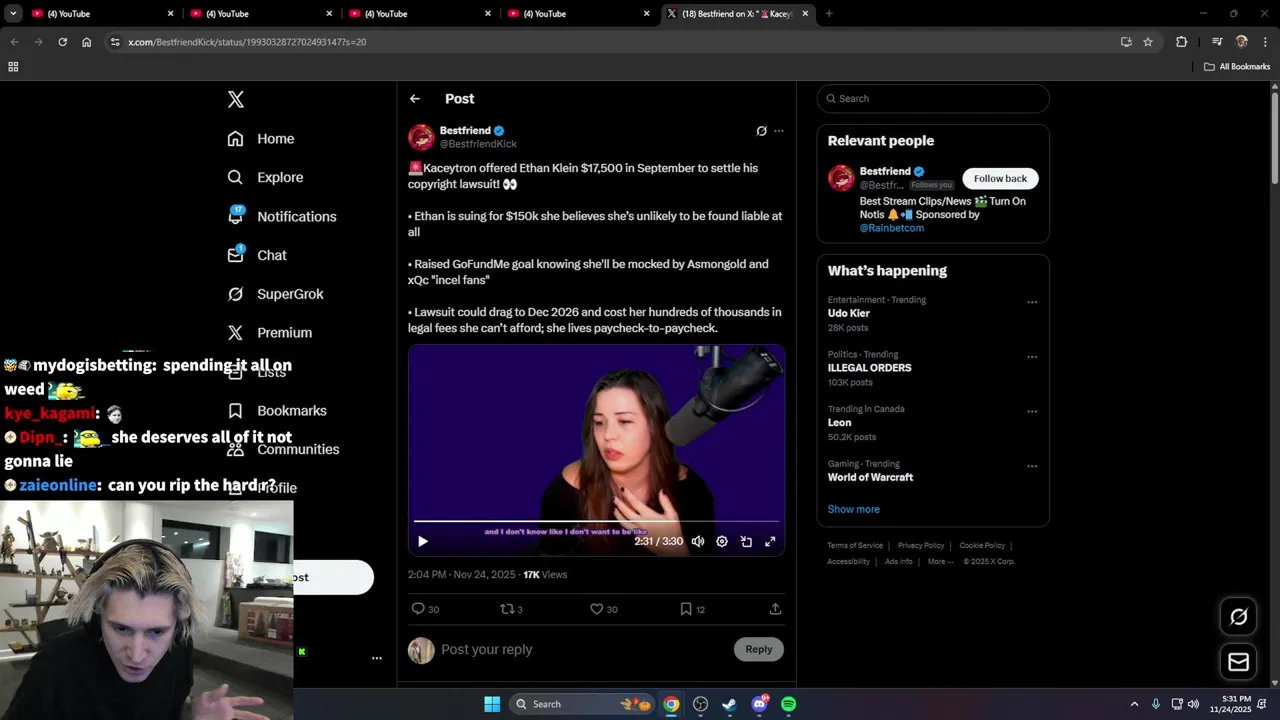Screen dimensions: 1280x720
Task: Open Notifications in the X sidebar
Action: 282,216
